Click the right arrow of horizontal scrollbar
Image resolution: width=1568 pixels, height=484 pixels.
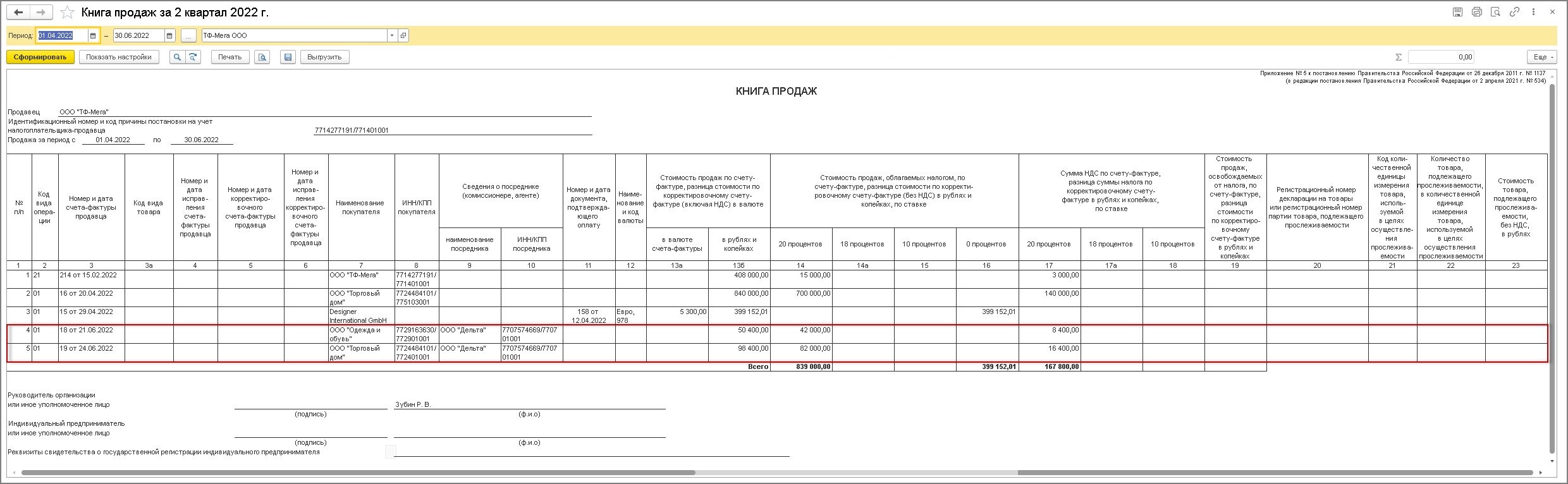[x=1541, y=473]
